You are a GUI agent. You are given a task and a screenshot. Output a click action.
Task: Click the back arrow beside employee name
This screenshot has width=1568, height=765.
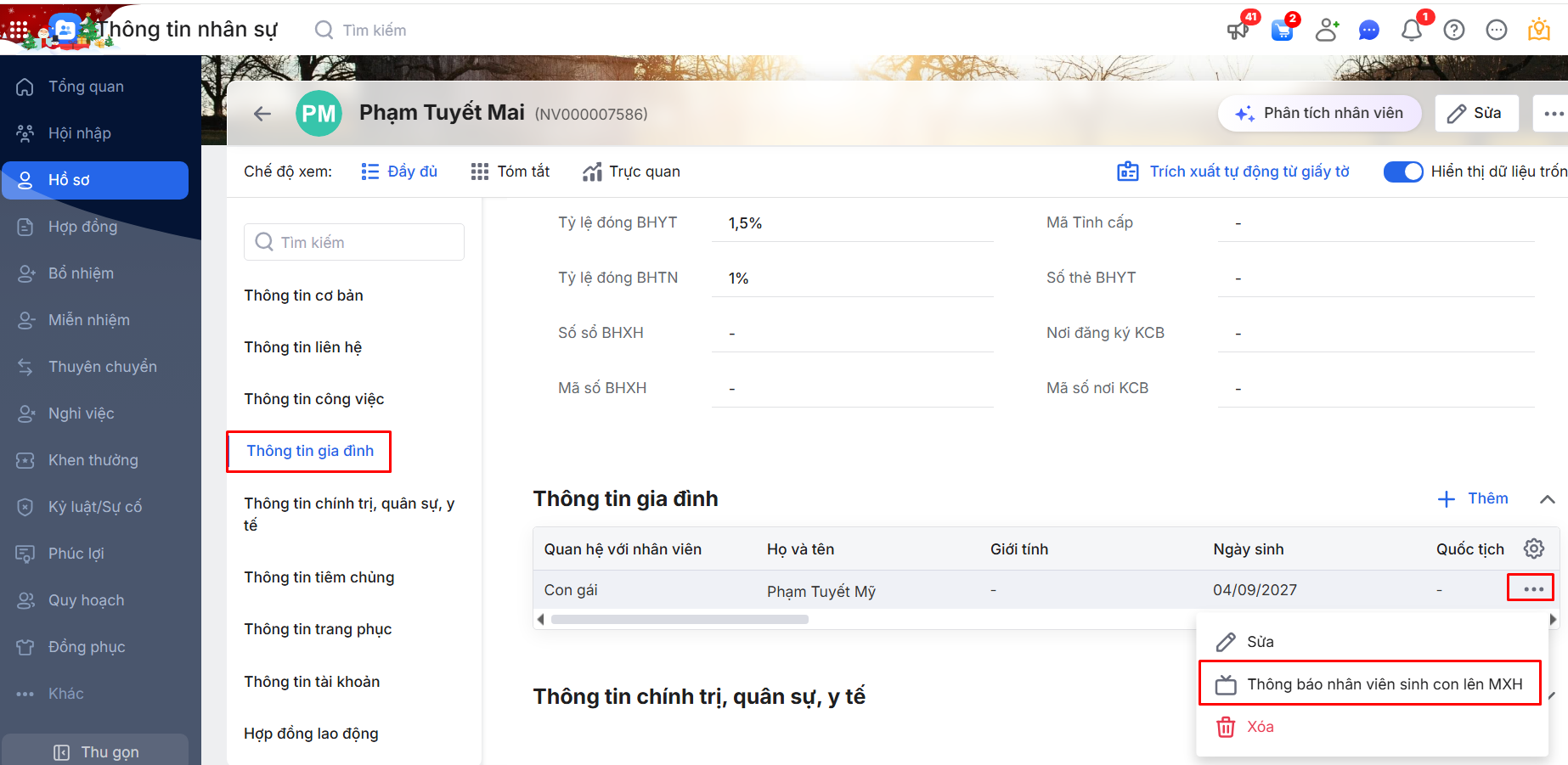coord(262,114)
